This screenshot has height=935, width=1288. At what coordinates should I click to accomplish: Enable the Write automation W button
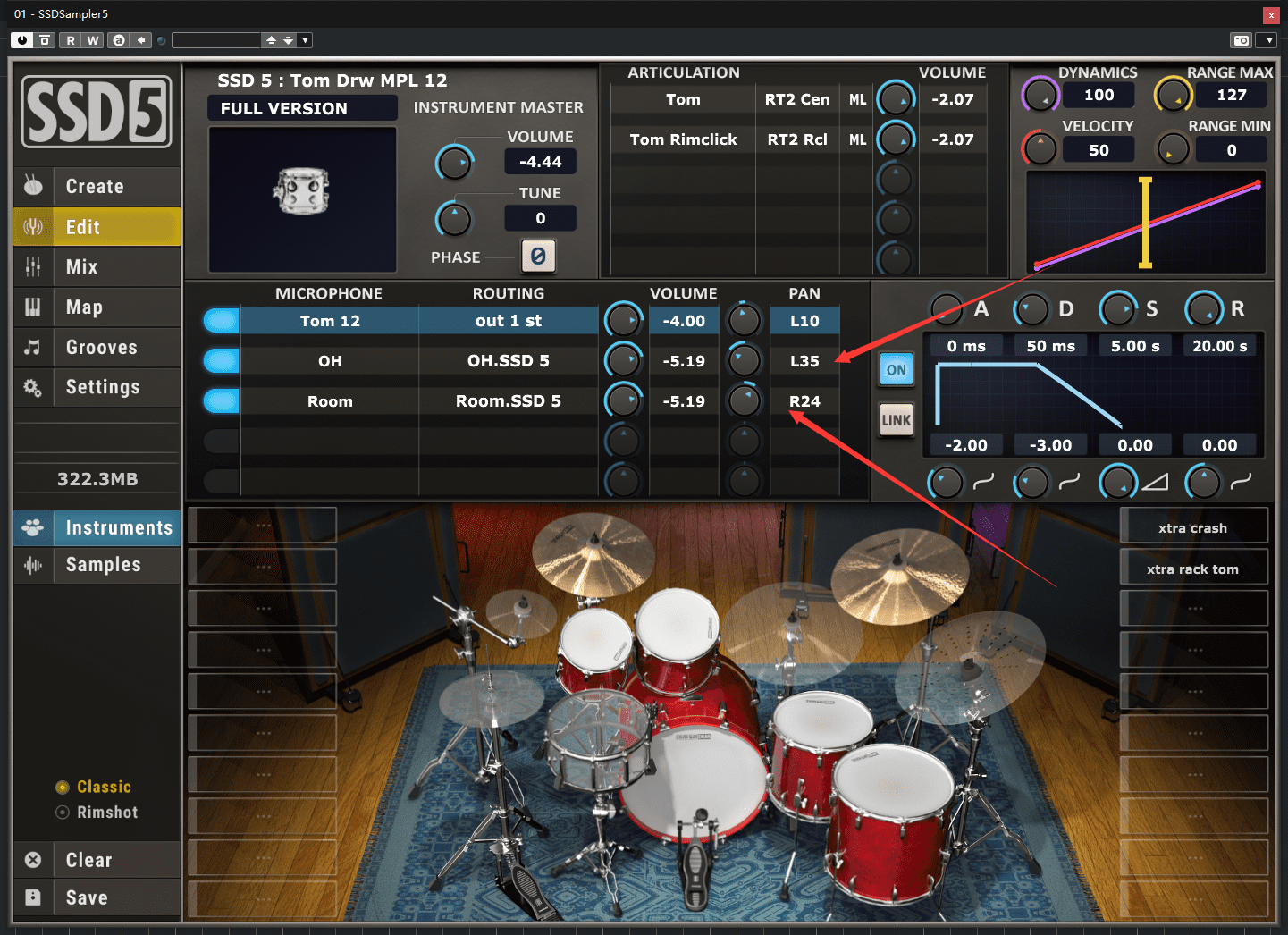click(93, 40)
